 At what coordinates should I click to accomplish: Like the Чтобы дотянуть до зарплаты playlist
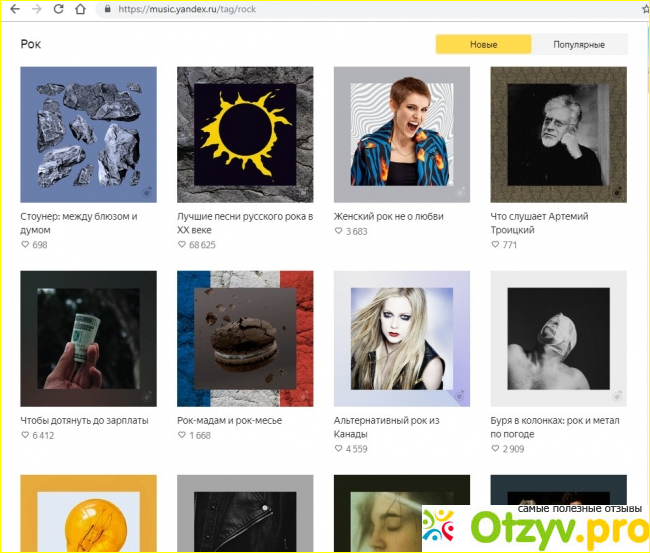click(25, 435)
